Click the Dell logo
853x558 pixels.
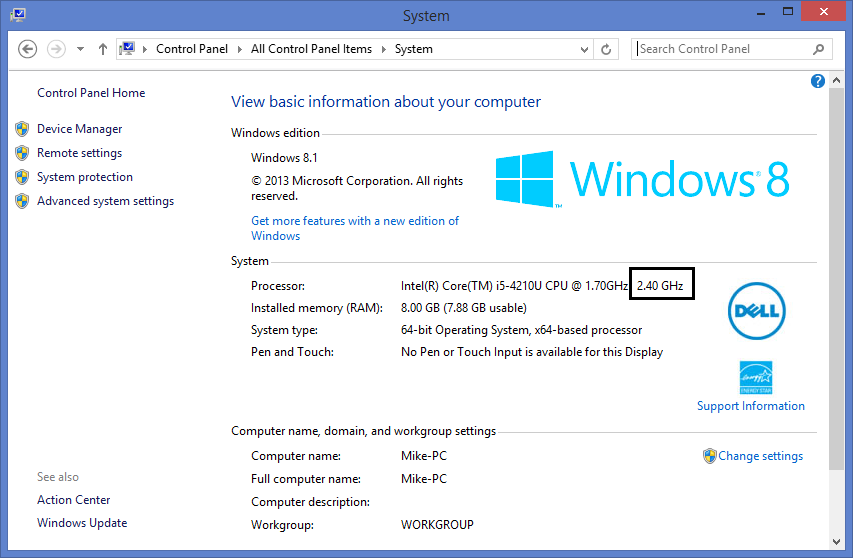point(756,311)
